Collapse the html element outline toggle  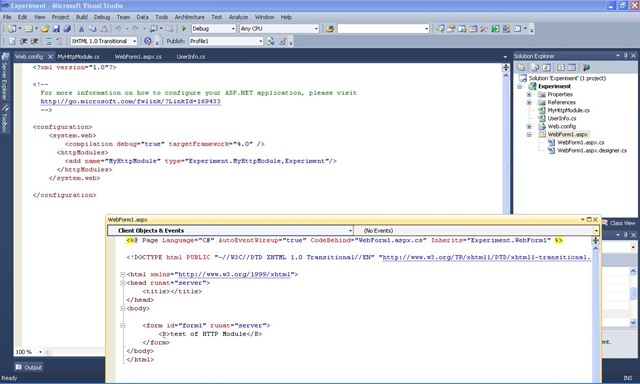point(122,275)
